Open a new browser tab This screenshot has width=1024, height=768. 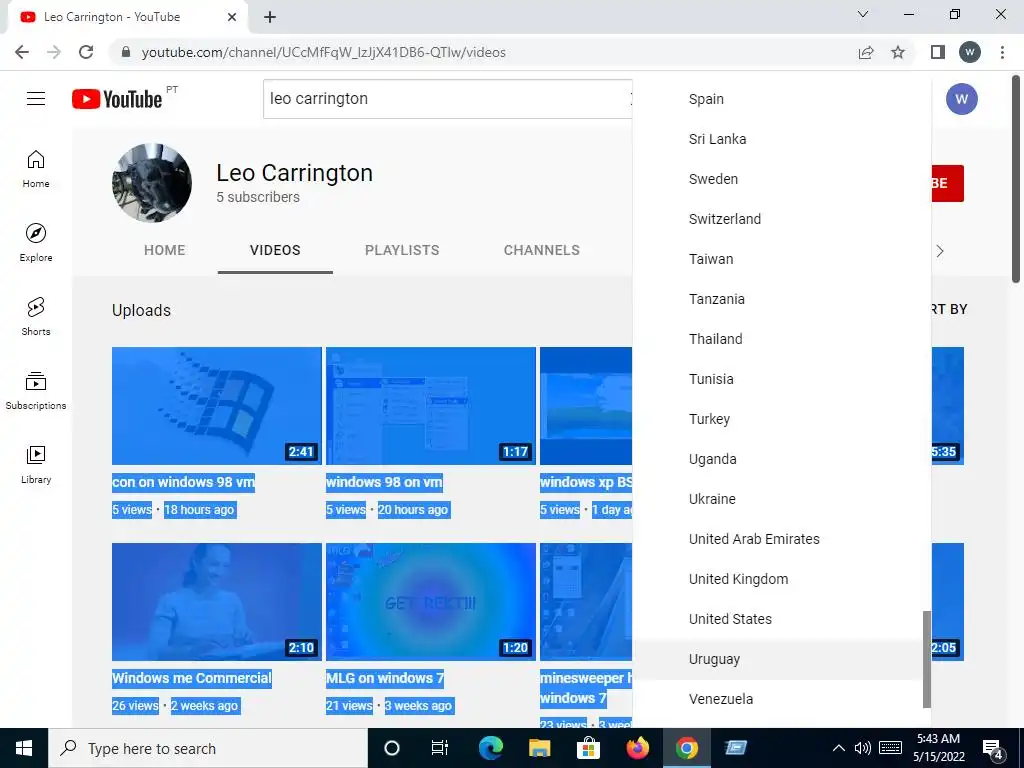(270, 17)
